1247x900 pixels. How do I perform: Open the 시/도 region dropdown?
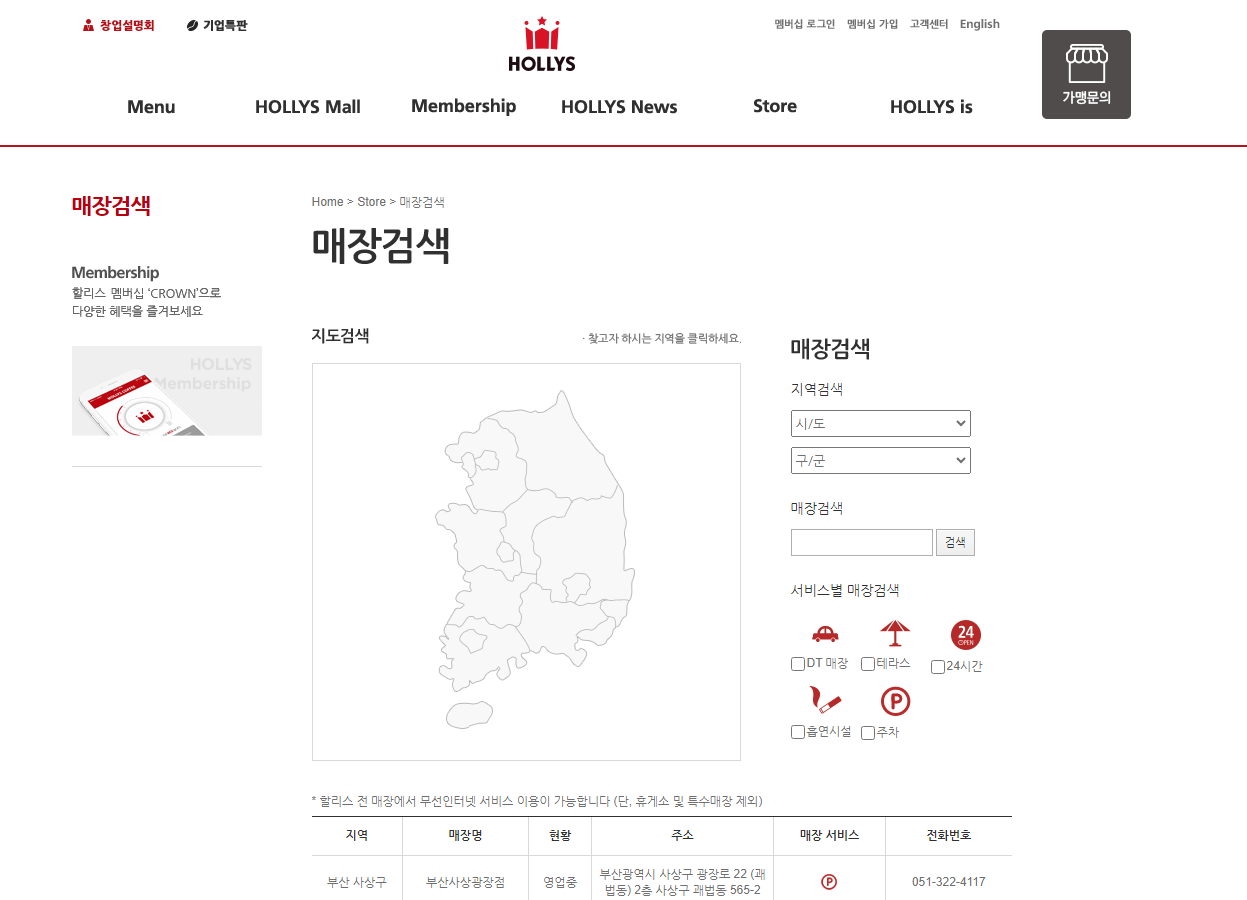coord(881,423)
